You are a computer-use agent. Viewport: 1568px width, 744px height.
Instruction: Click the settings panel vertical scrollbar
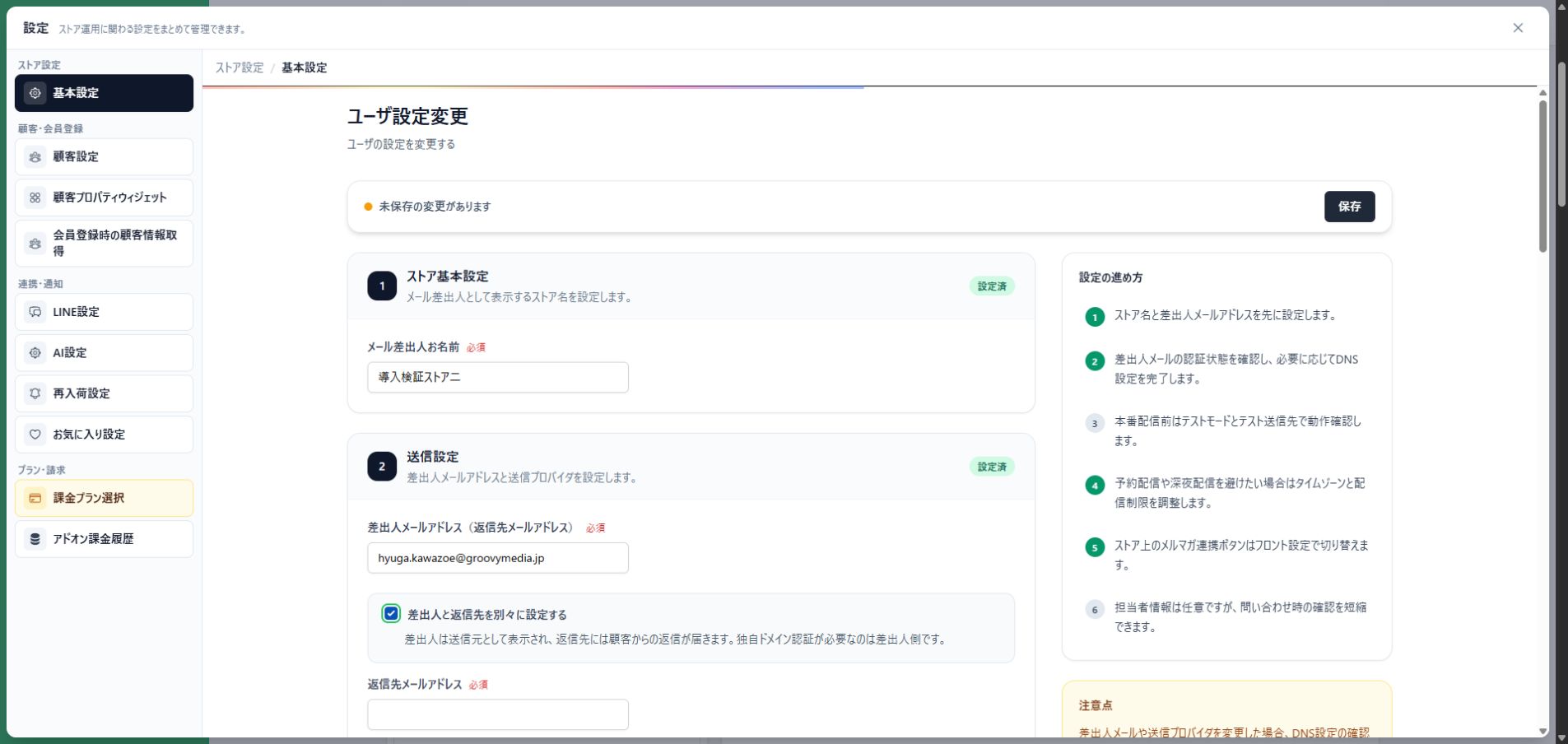tap(1542, 176)
